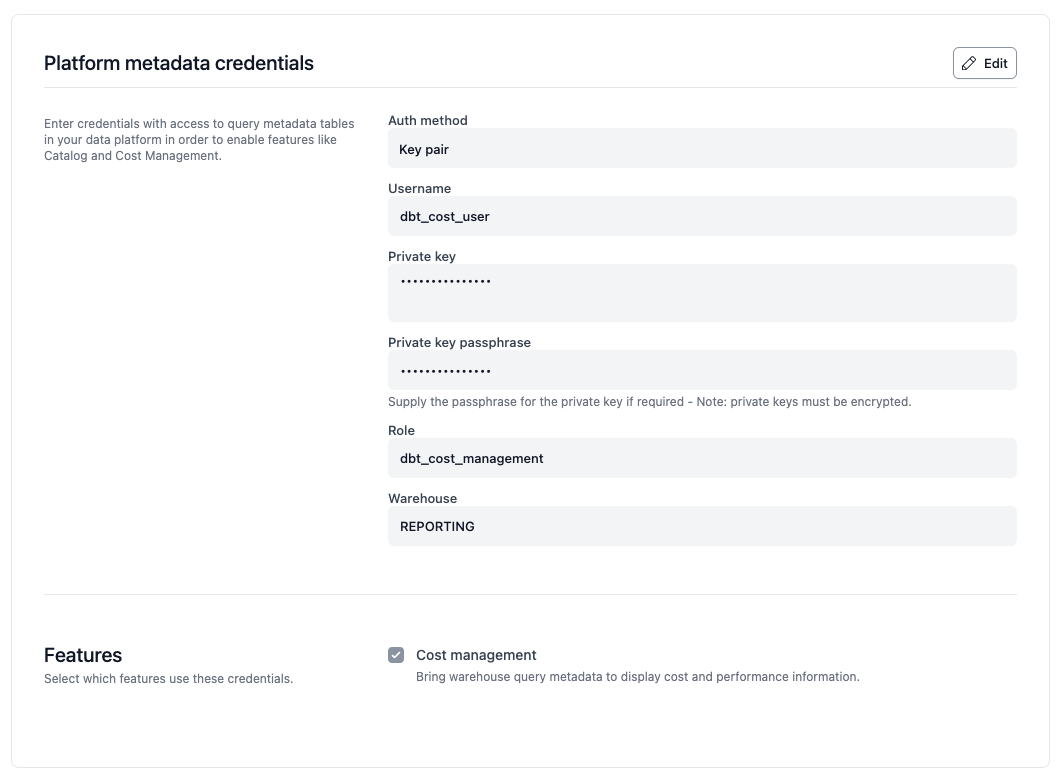Click the Platform metadata credentials heading
The height and width of the screenshot is (783, 1063).
click(x=178, y=62)
